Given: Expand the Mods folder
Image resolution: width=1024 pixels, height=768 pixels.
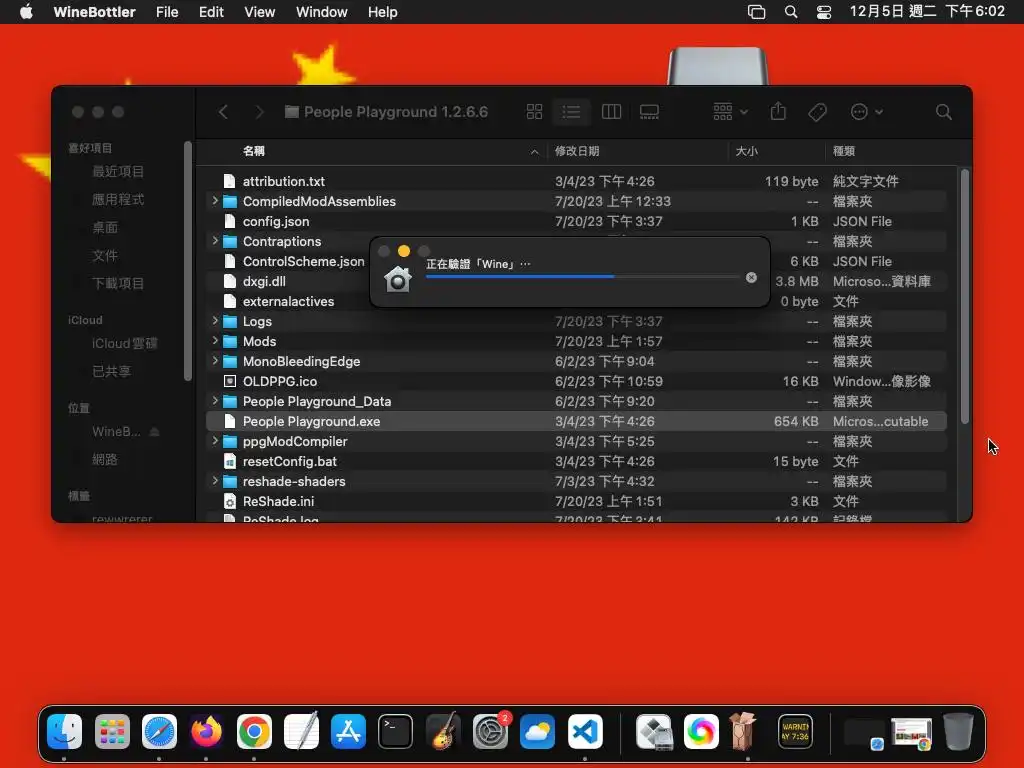Looking at the screenshot, I should [x=215, y=341].
